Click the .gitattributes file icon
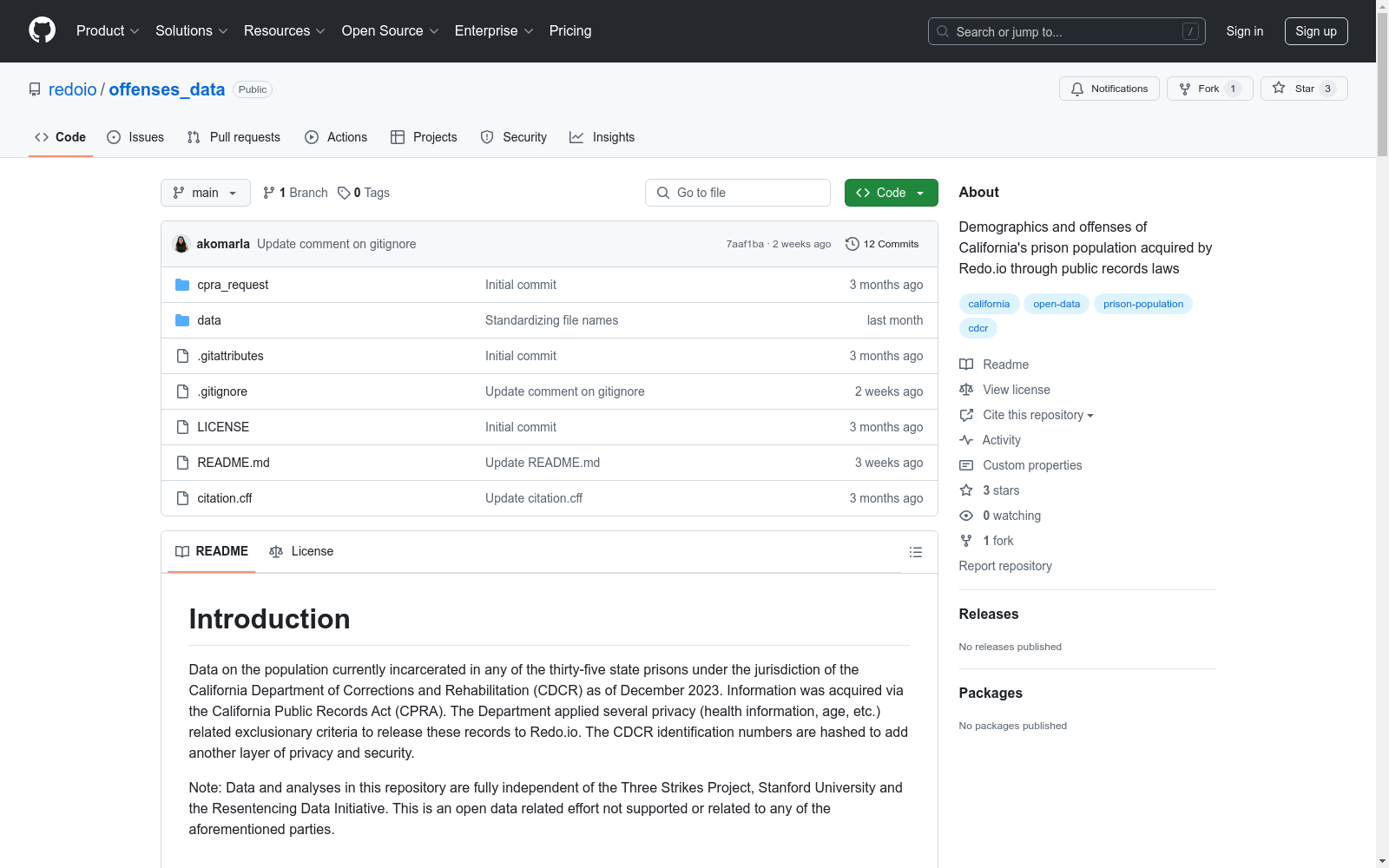Screen dimensions: 1389x868 tap(182, 356)
